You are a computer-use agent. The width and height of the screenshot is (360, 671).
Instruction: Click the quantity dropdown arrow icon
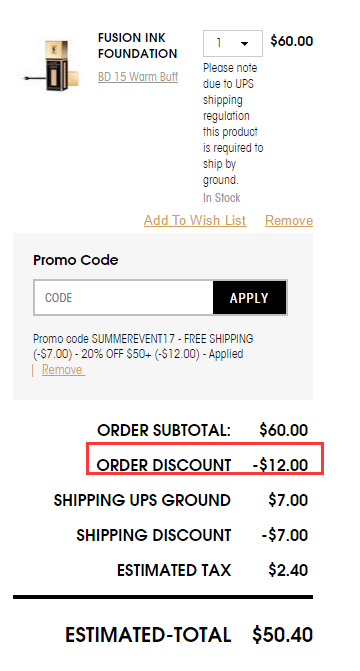click(x=245, y=44)
